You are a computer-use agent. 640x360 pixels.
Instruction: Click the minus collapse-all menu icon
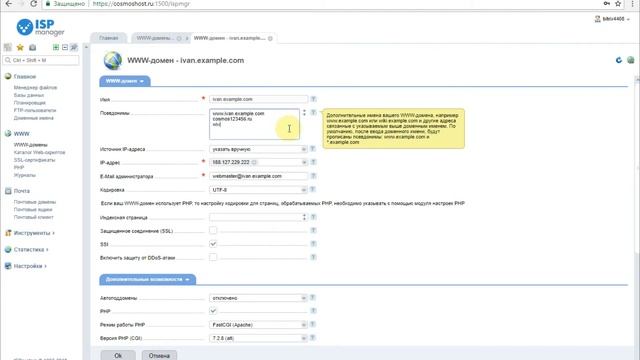[x=65, y=47]
